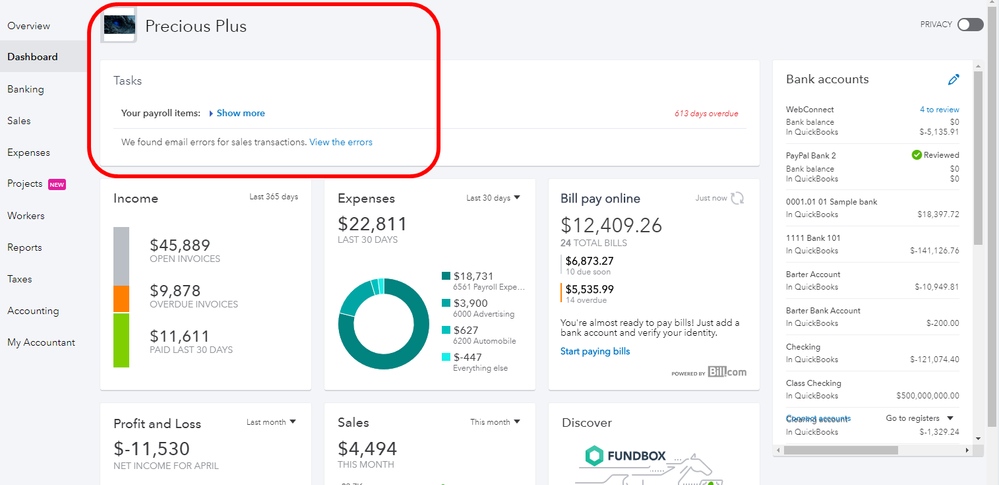Click the Everything else legend swatch
The image size is (999, 485).
coord(446,357)
